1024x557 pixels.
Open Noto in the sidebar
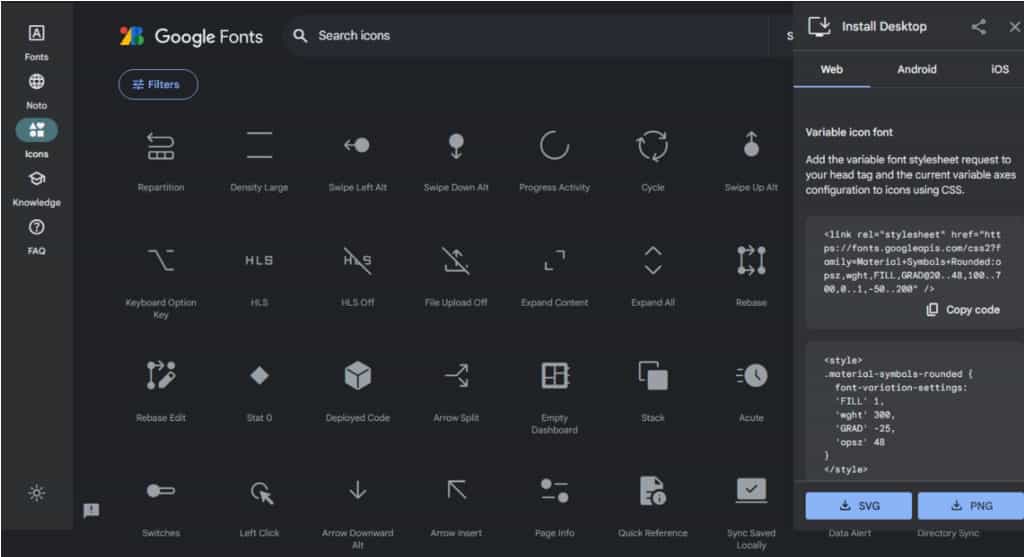coord(37,91)
